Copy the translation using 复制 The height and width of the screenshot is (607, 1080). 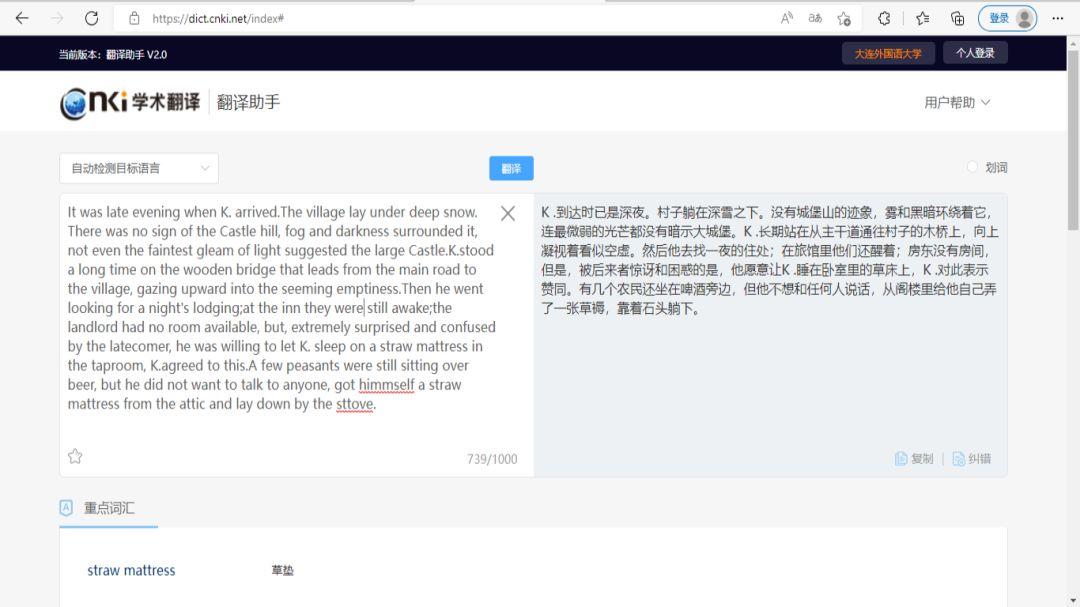pyautogui.click(x=914, y=459)
